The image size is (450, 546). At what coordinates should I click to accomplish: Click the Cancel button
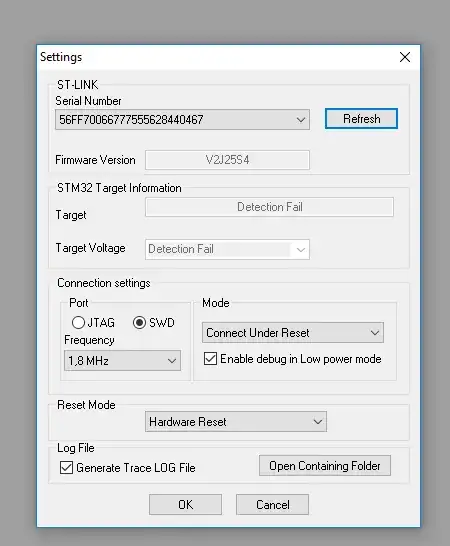(x=272, y=505)
